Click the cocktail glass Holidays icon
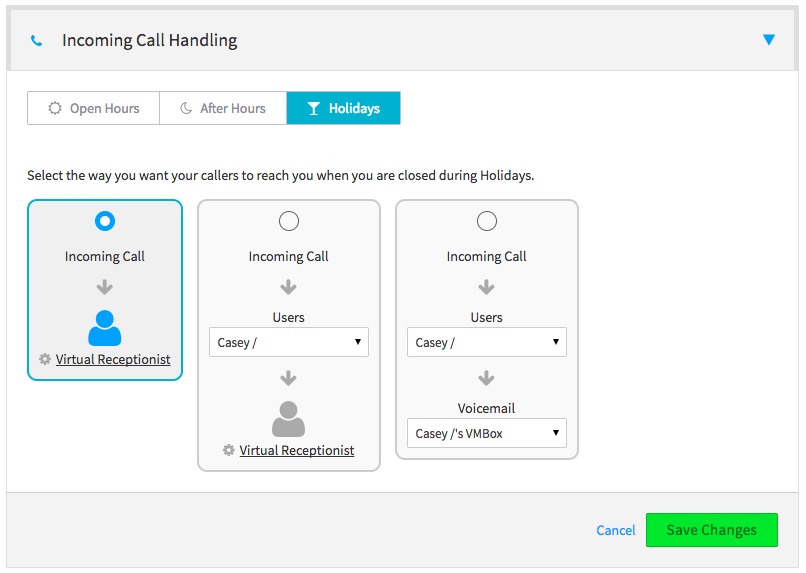 tap(314, 108)
